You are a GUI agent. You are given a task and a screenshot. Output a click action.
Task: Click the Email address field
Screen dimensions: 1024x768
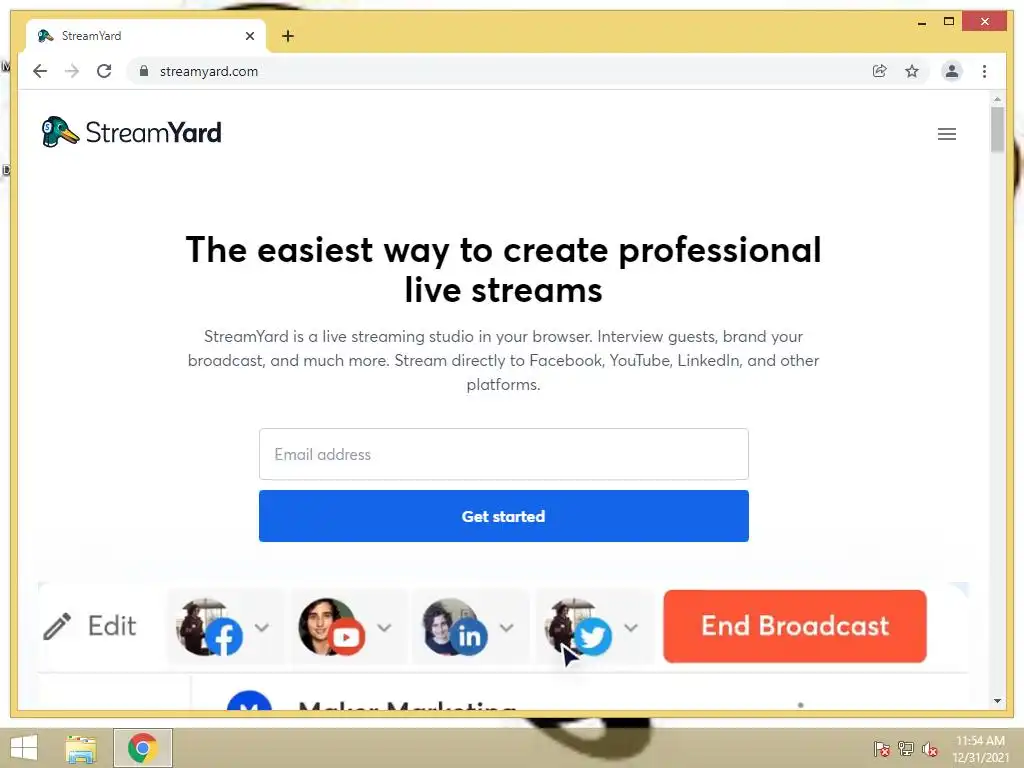tap(504, 454)
